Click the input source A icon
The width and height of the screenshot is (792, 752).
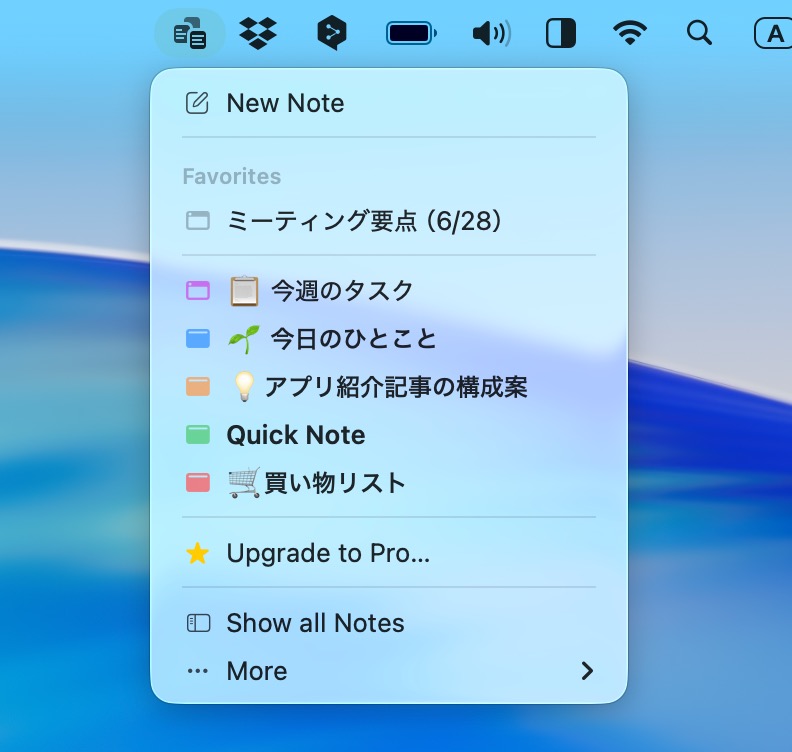tap(773, 34)
